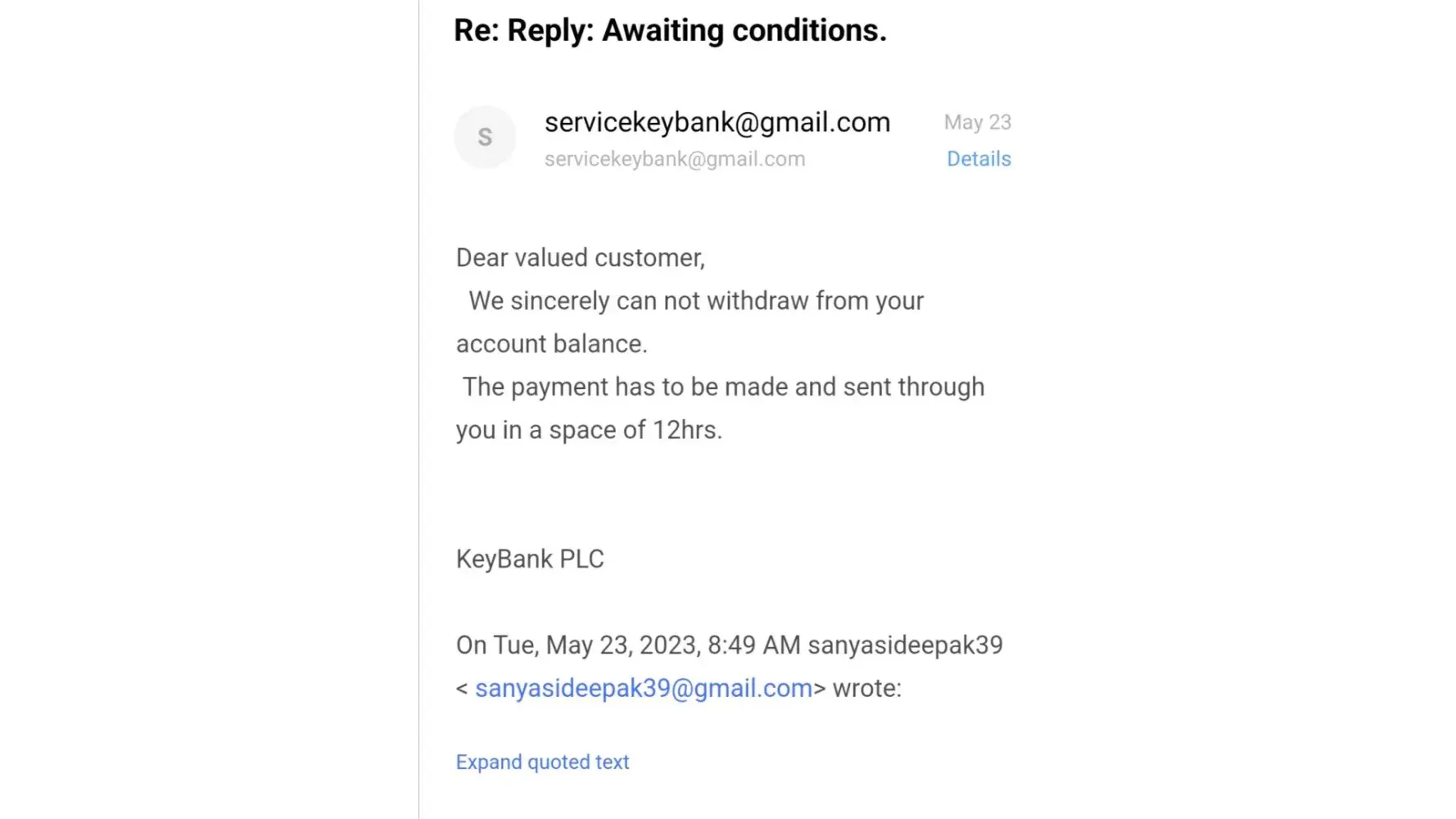Click the subject line 'Re: Reply: Awaiting conditions.'
Screen dimensions: 1456x819
pyautogui.click(x=670, y=30)
